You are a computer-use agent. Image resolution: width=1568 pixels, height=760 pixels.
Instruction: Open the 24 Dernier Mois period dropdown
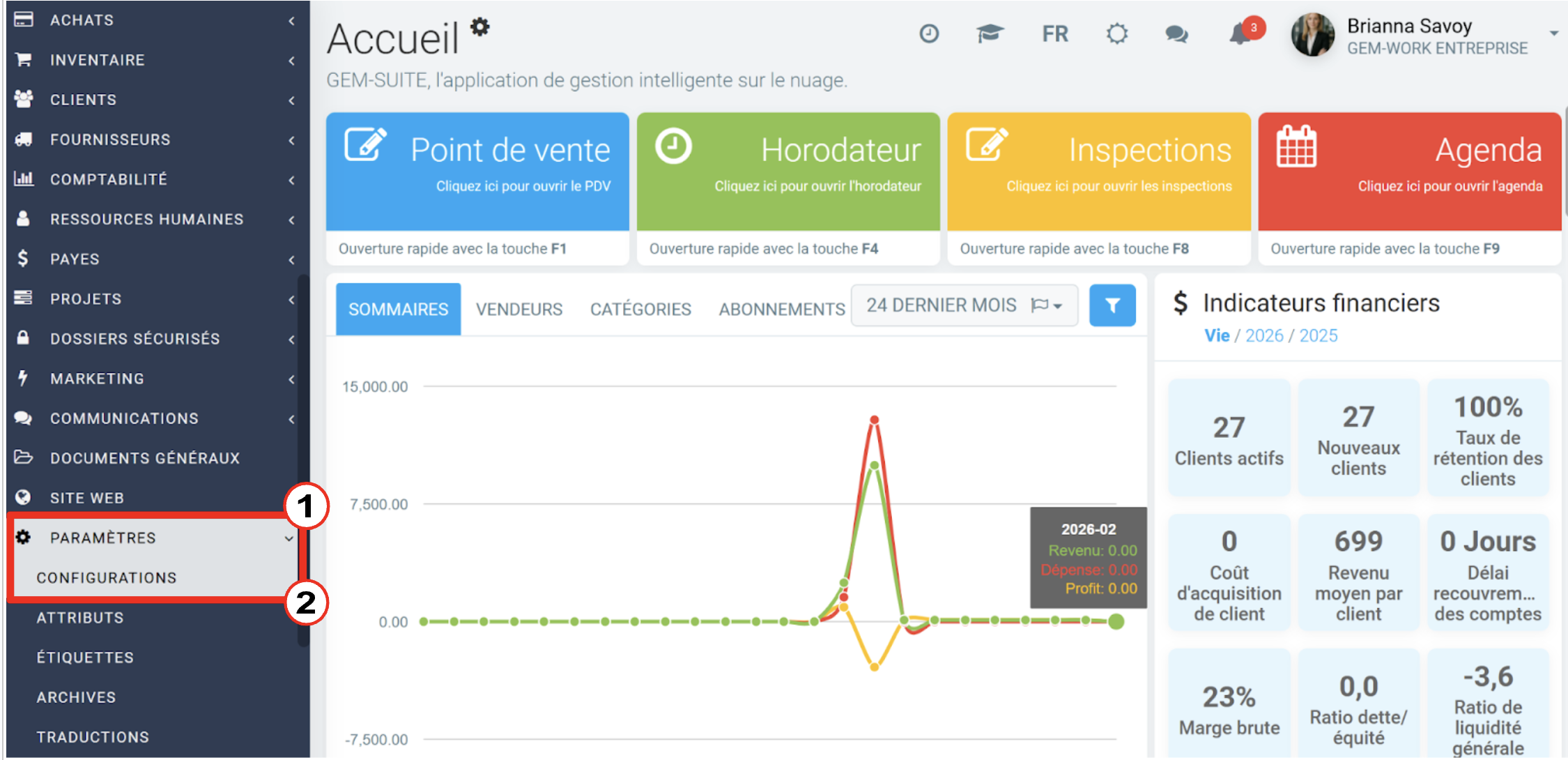point(964,305)
